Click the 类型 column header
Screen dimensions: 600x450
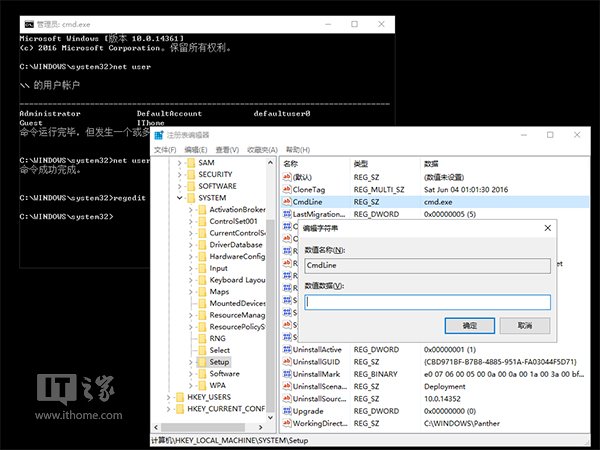(361, 163)
